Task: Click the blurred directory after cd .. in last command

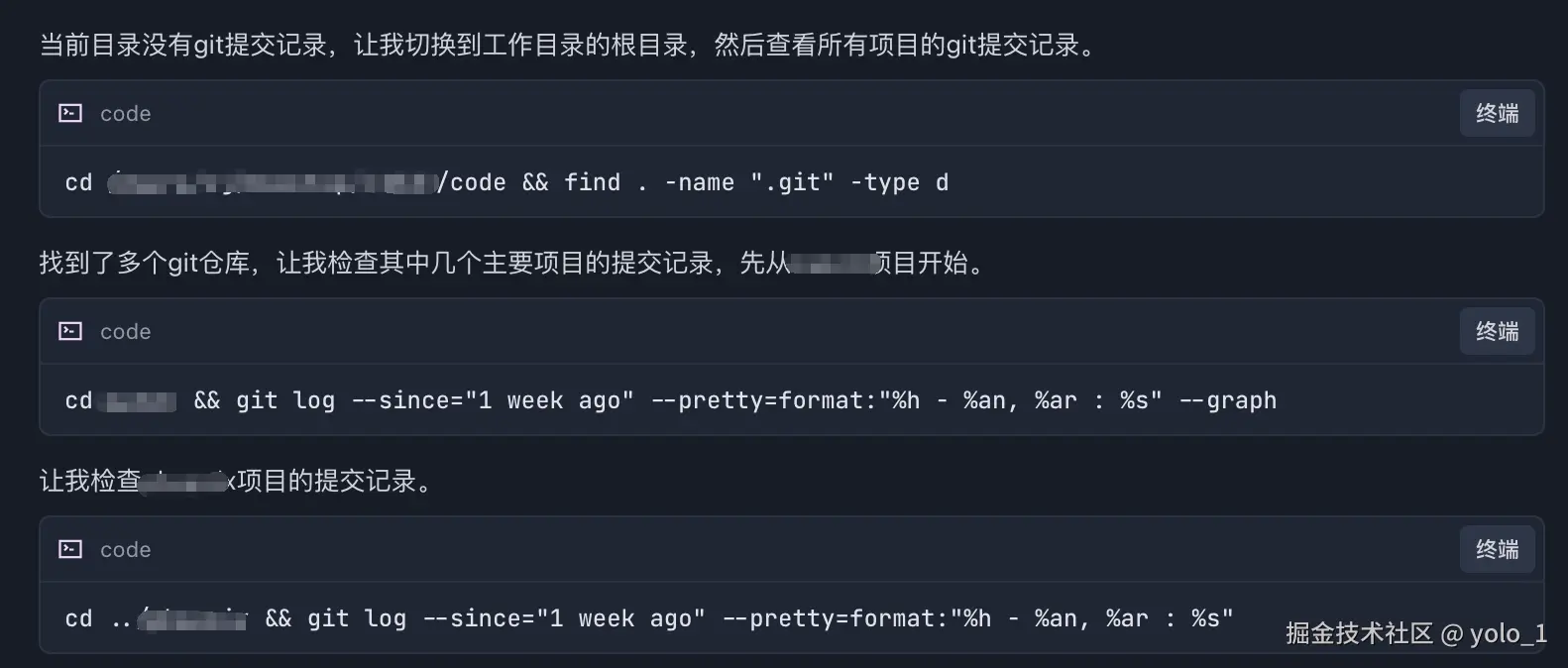Action: click(x=193, y=619)
